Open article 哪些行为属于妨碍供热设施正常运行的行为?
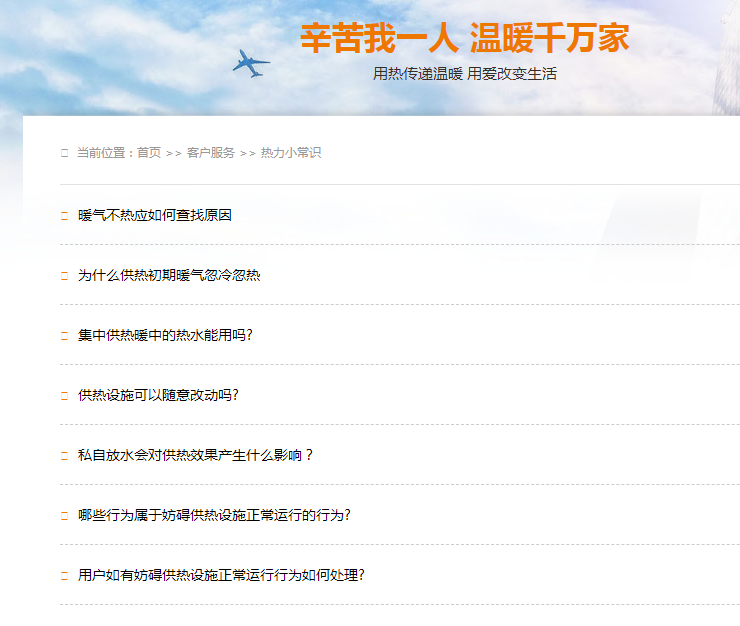740x626 pixels. [214, 515]
